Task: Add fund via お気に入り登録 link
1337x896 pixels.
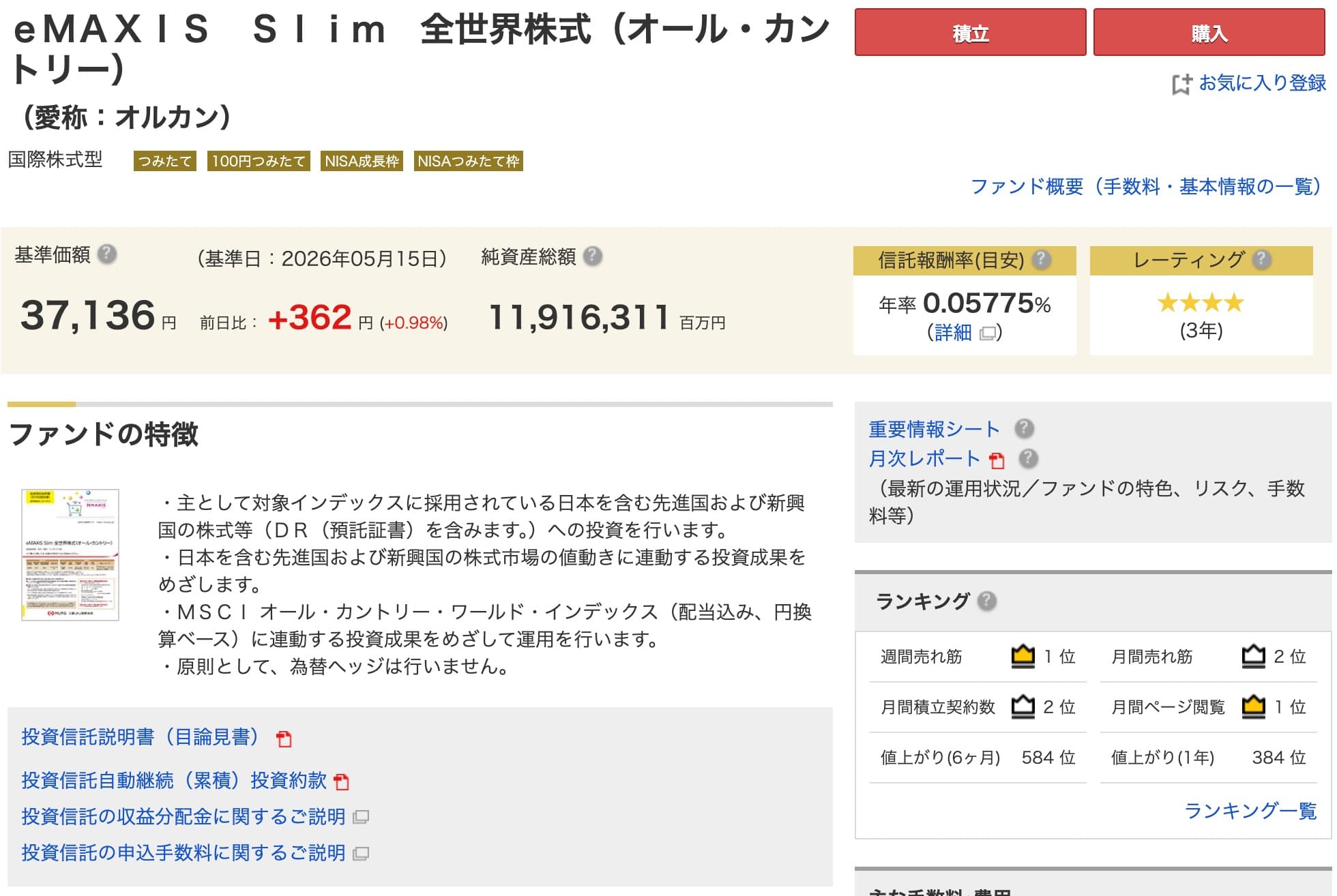Action: 1262,83
